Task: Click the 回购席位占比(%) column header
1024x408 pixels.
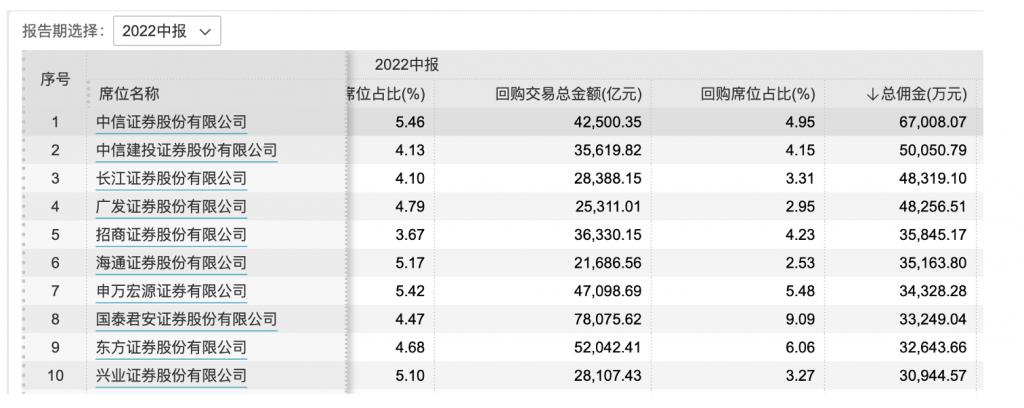Action: click(758, 94)
